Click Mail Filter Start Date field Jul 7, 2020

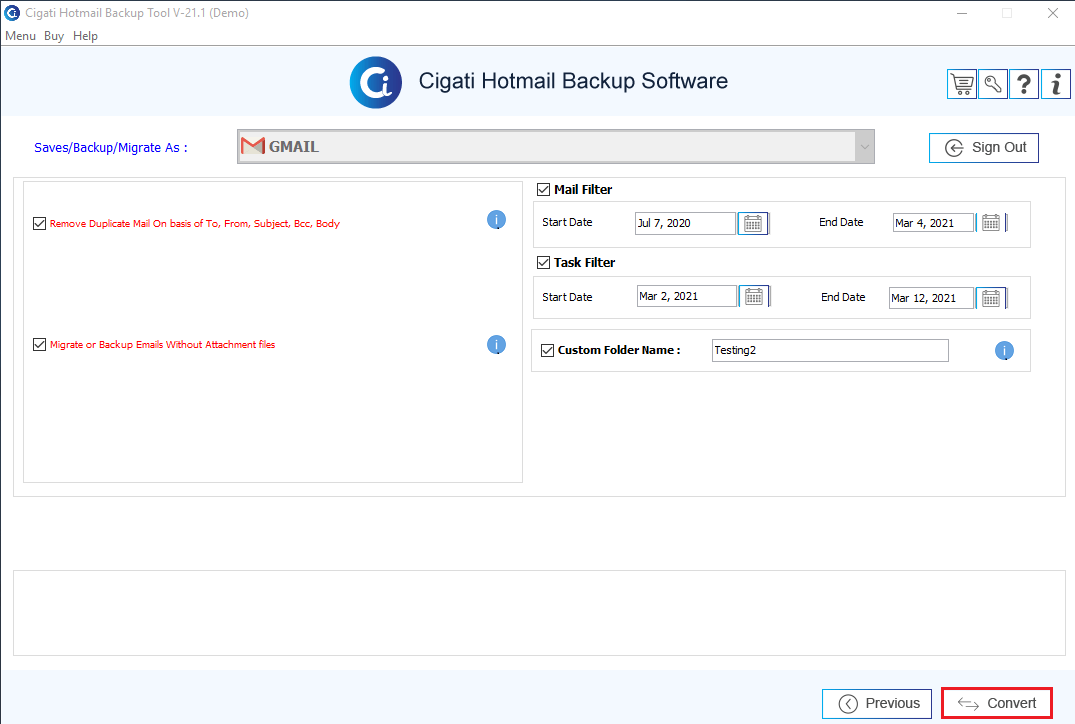(685, 224)
